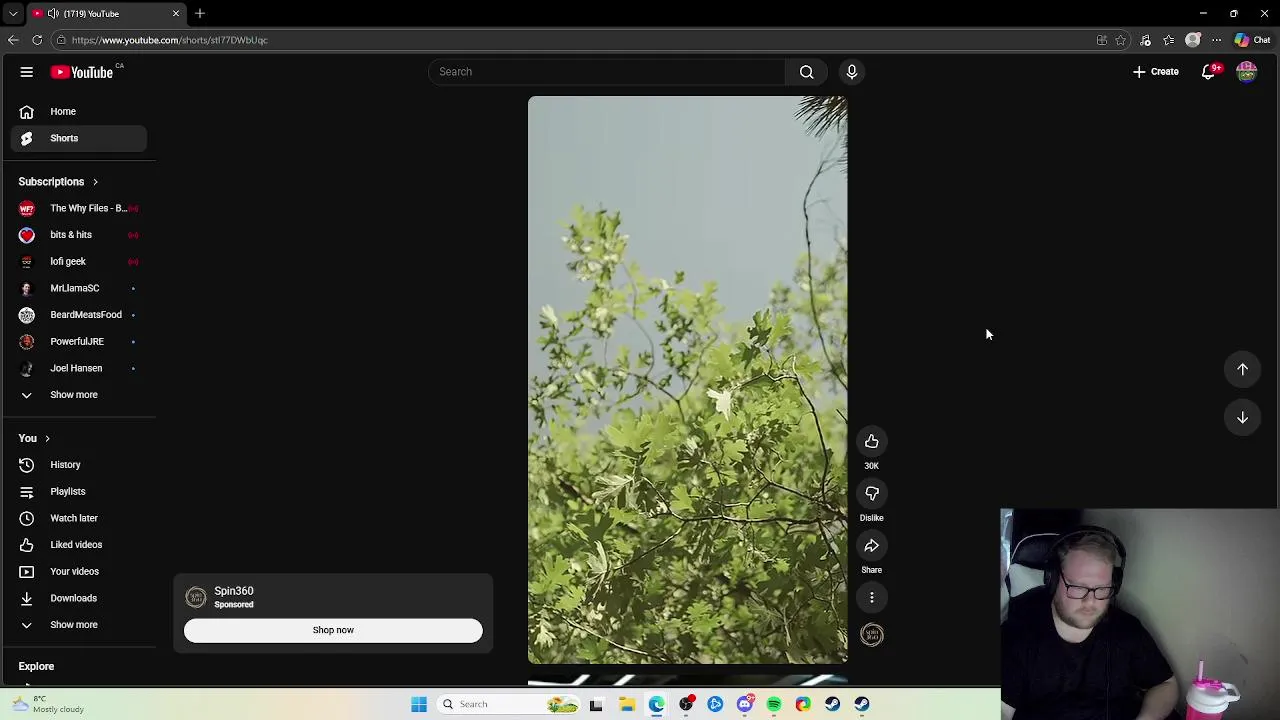Go back in browser history
The image size is (1280, 720).
point(13,40)
